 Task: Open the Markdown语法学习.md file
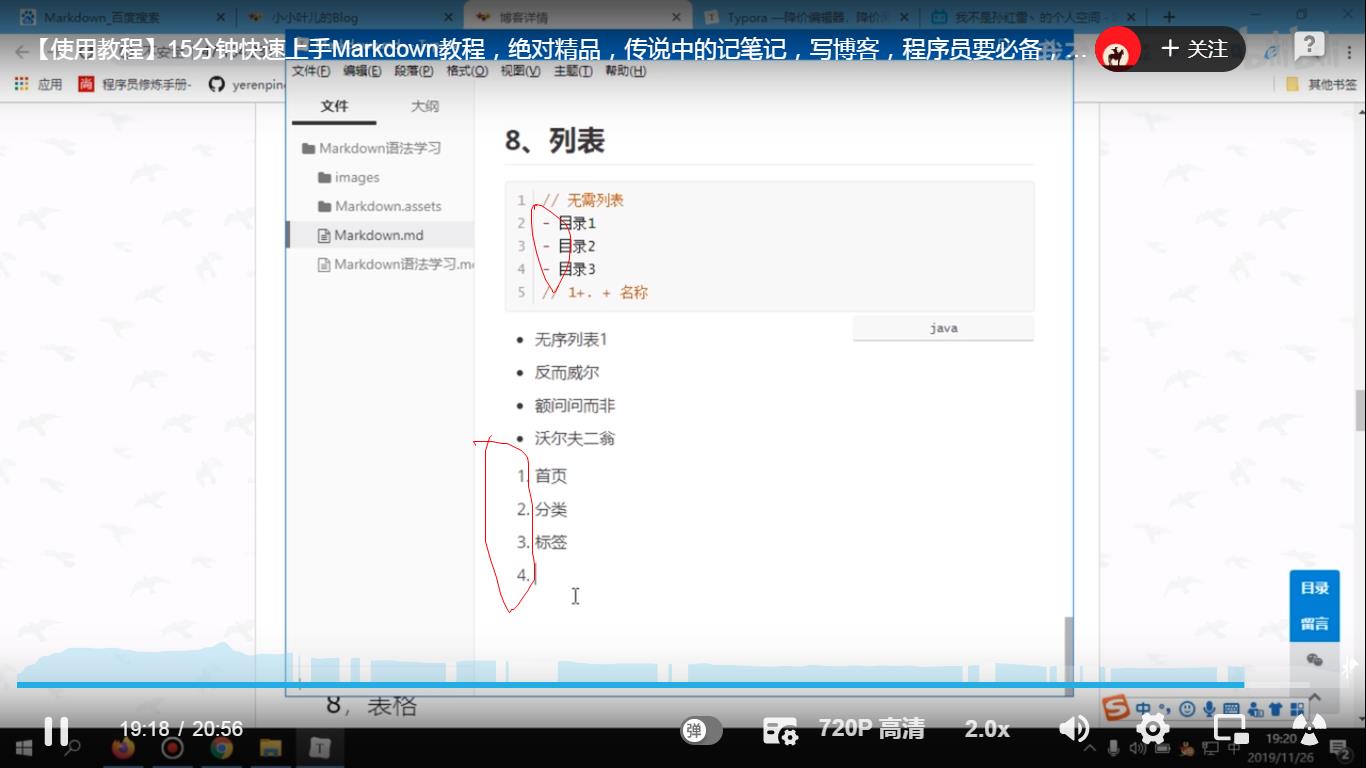point(396,264)
